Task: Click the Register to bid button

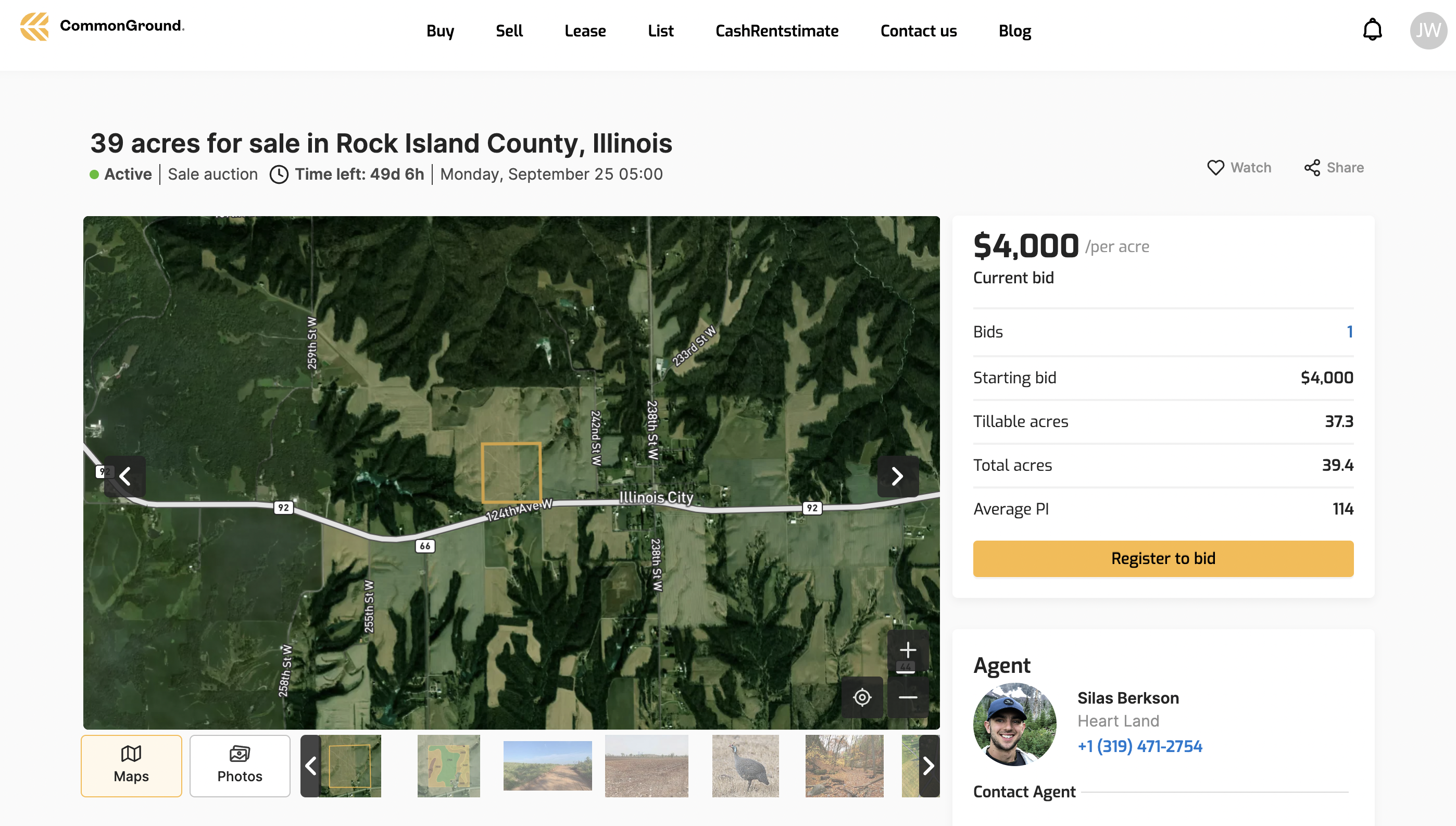Action: [1163, 558]
